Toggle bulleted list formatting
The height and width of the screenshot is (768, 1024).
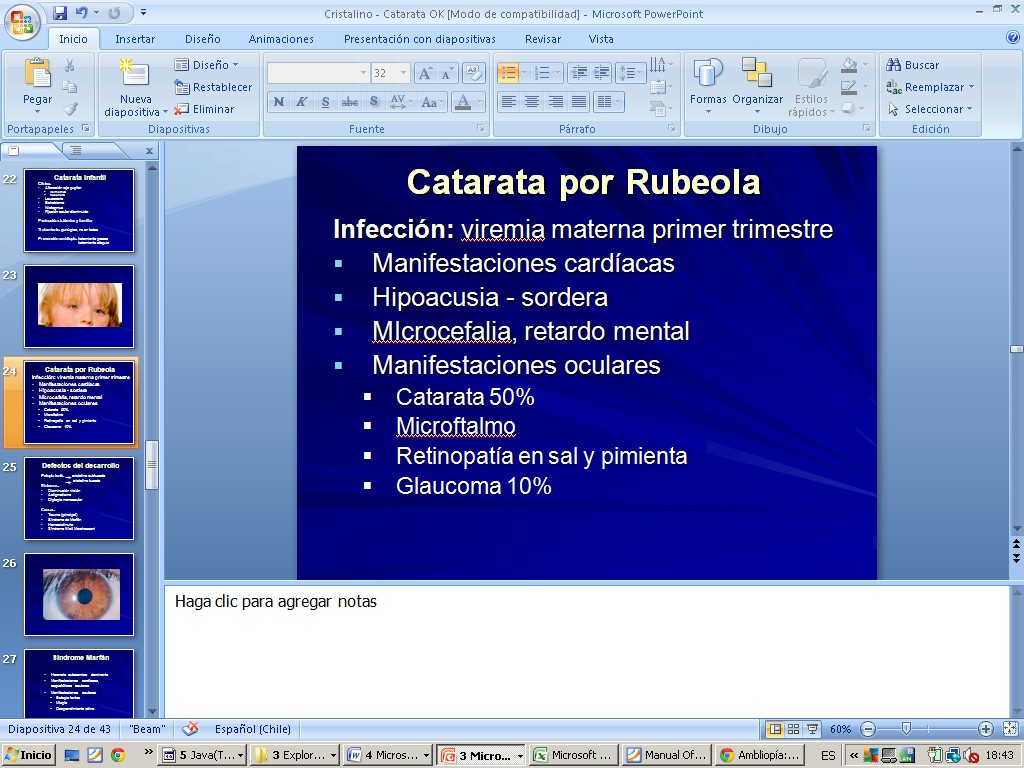point(508,73)
